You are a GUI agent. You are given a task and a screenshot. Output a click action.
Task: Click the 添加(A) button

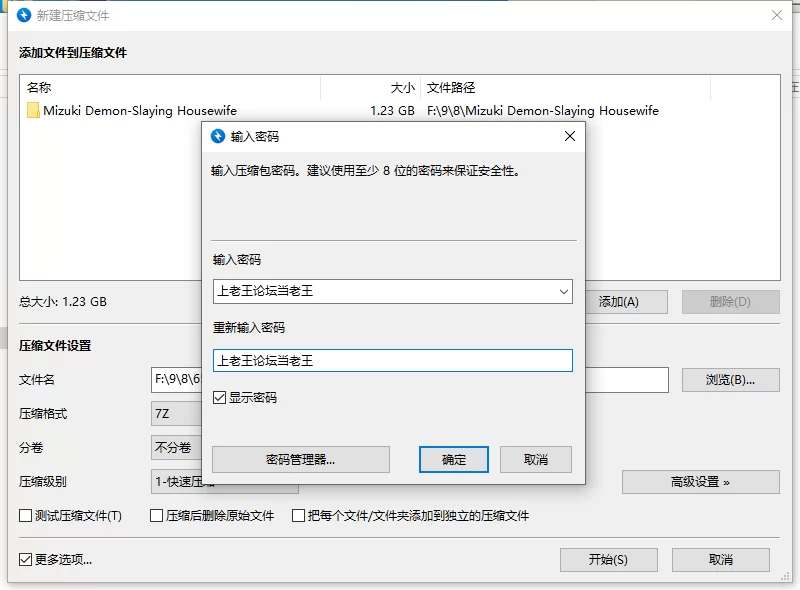tap(627, 302)
